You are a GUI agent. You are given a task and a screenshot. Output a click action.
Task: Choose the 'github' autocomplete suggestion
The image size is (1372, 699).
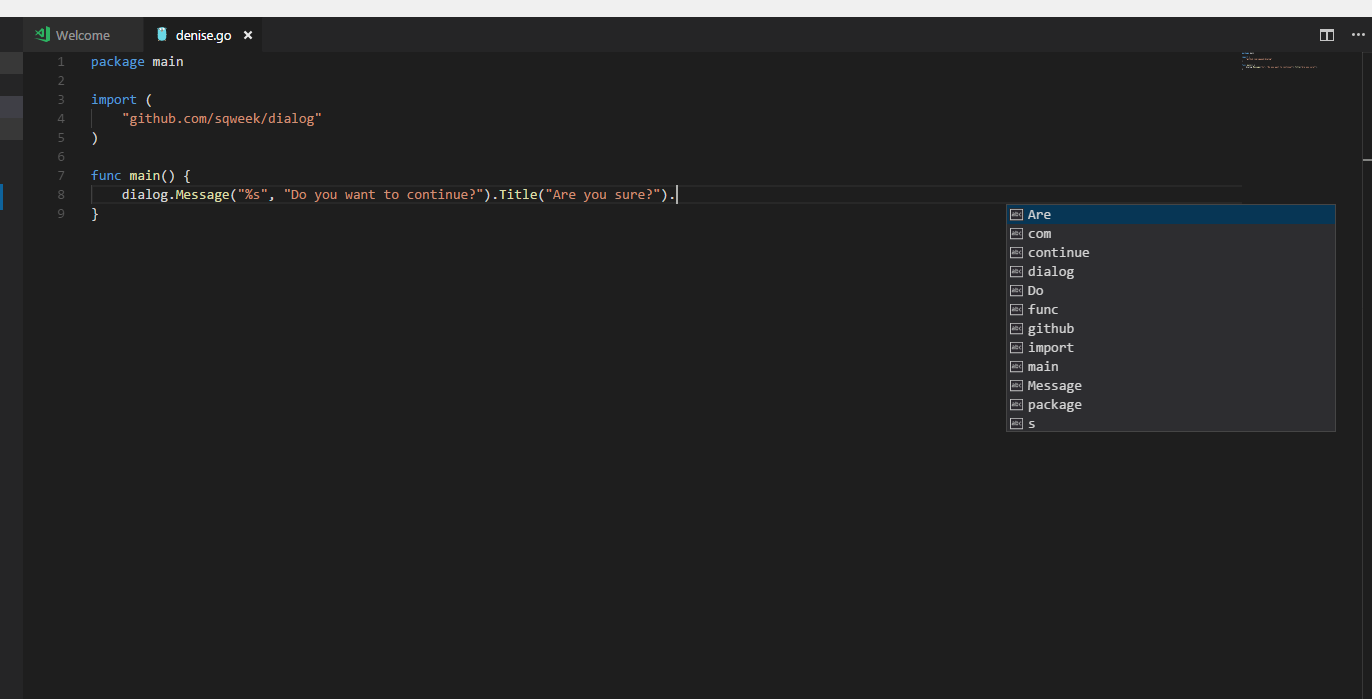tap(1170, 328)
